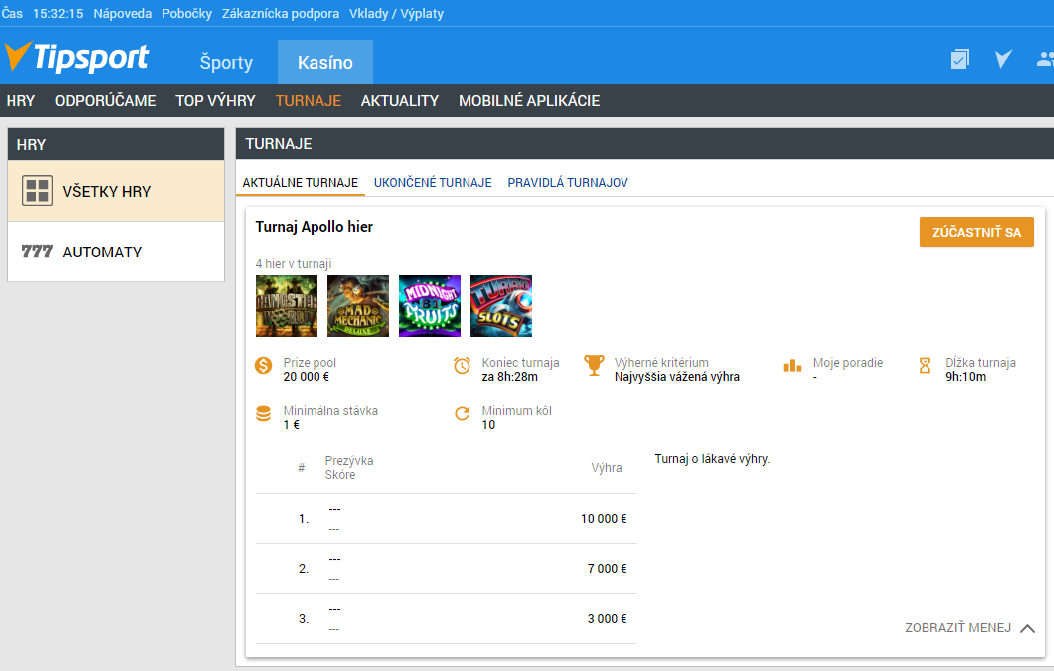The width and height of the screenshot is (1054, 671).
Task: Open the Midnight Fruits game thumbnail
Action: (x=430, y=306)
